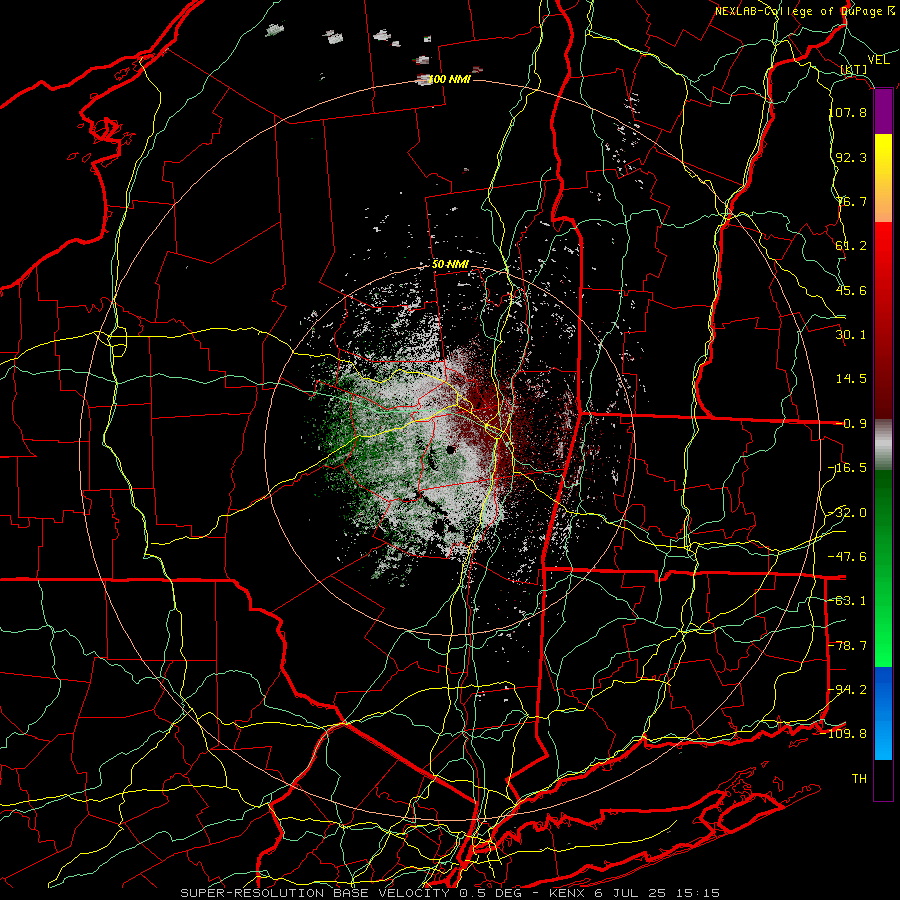Click the 76.7 value on velocity scale

pyautogui.click(x=851, y=201)
